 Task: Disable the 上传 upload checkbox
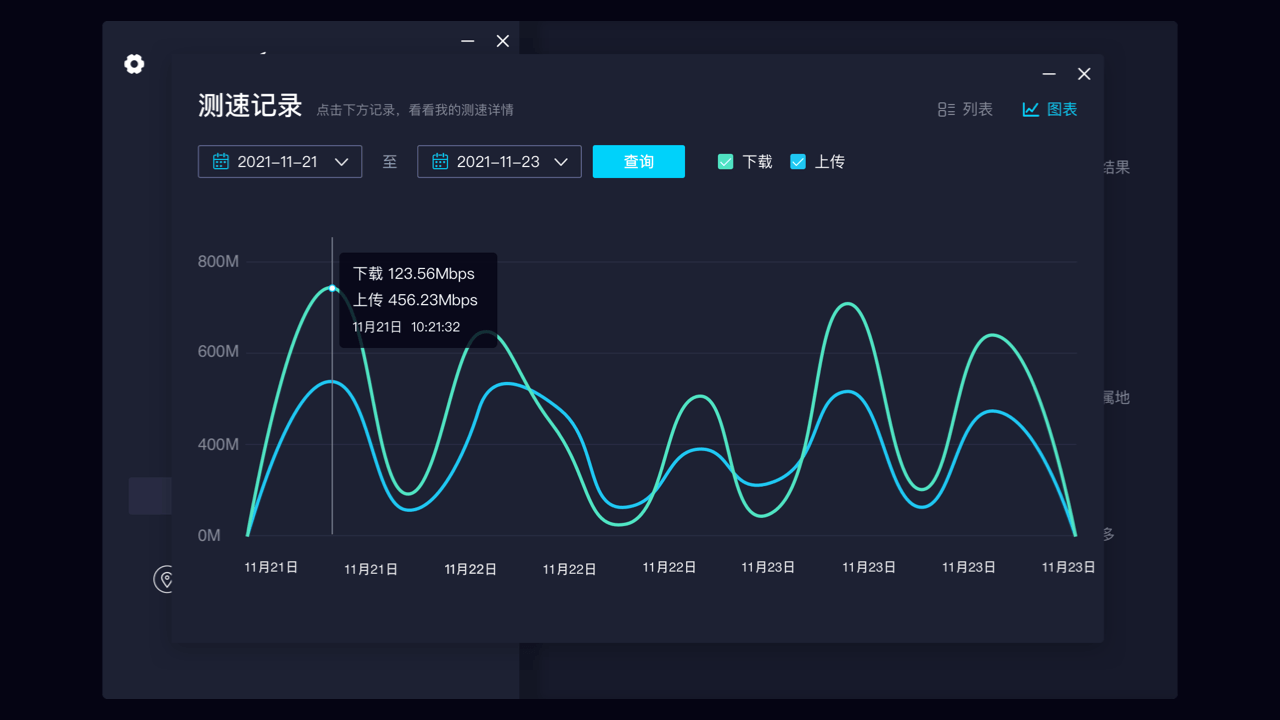pyautogui.click(x=798, y=161)
